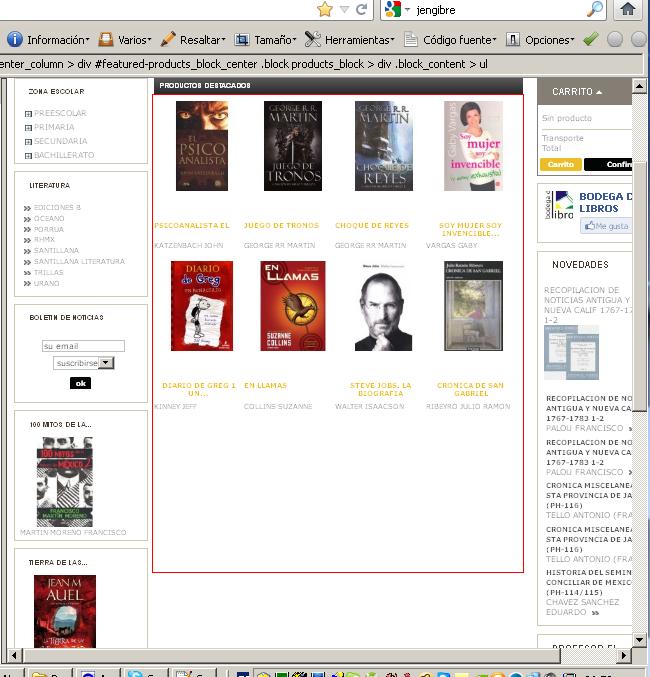This screenshot has width=650, height=677.
Task: Click STEVE JOBS. LA BIOGRAFIA title
Action: (x=380, y=389)
